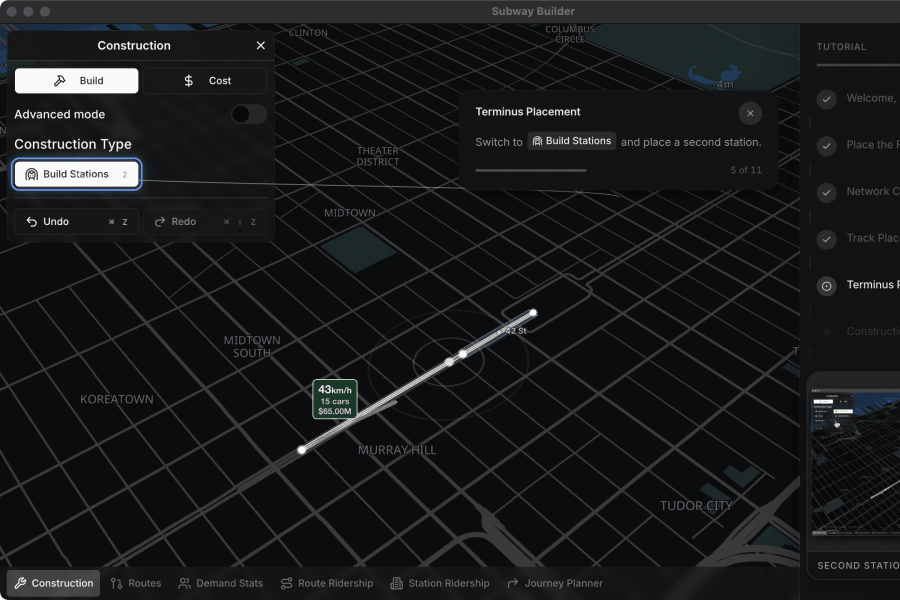Select Build Stations construction type
The image size is (900, 600).
click(76, 174)
